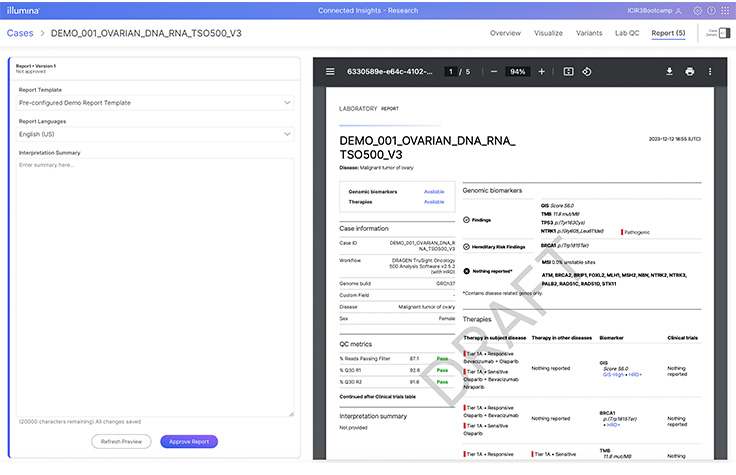
Task: Switch to the Lab QC tab
Action: [x=627, y=33]
